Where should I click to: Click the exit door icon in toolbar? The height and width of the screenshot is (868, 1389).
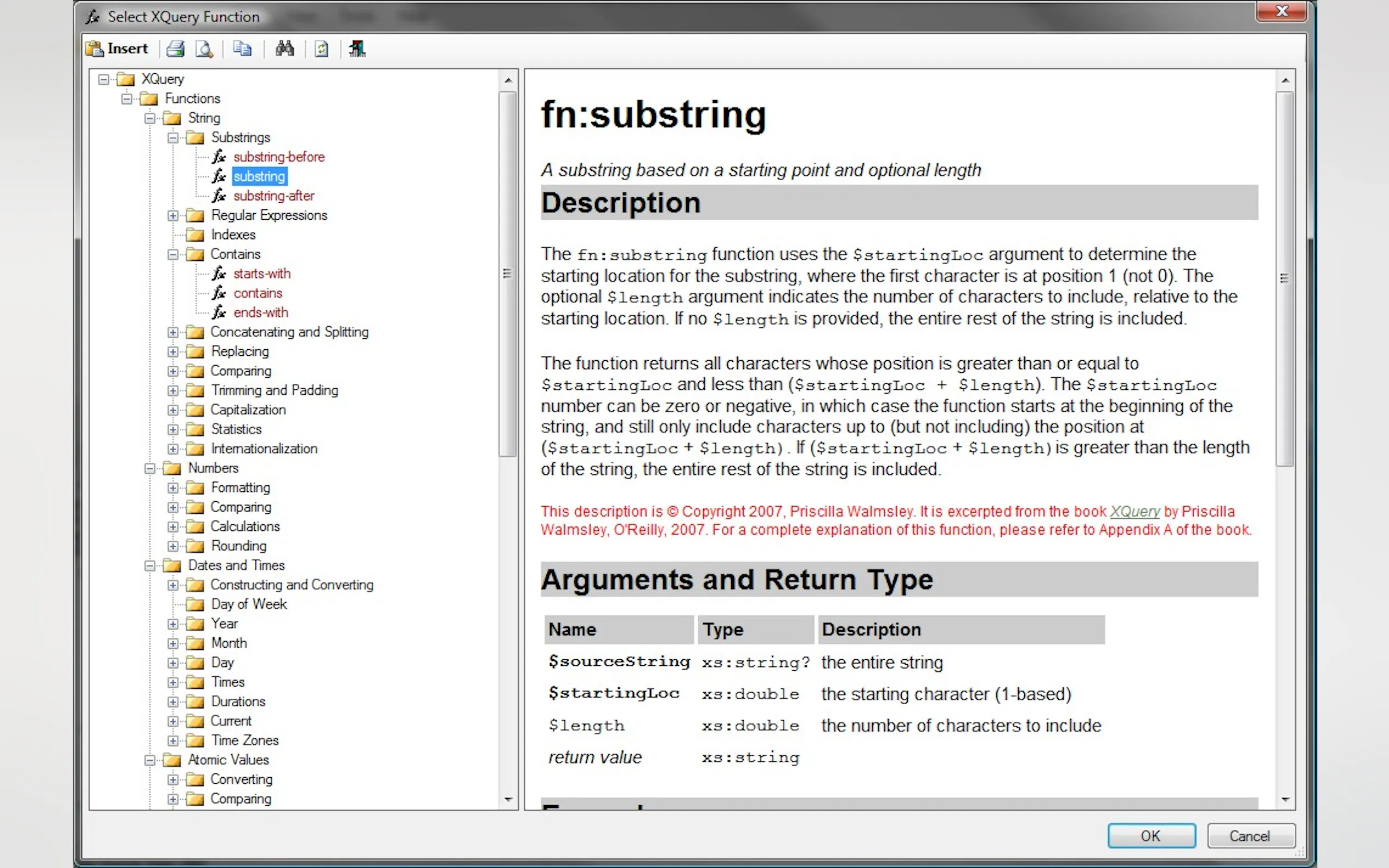pos(357,49)
